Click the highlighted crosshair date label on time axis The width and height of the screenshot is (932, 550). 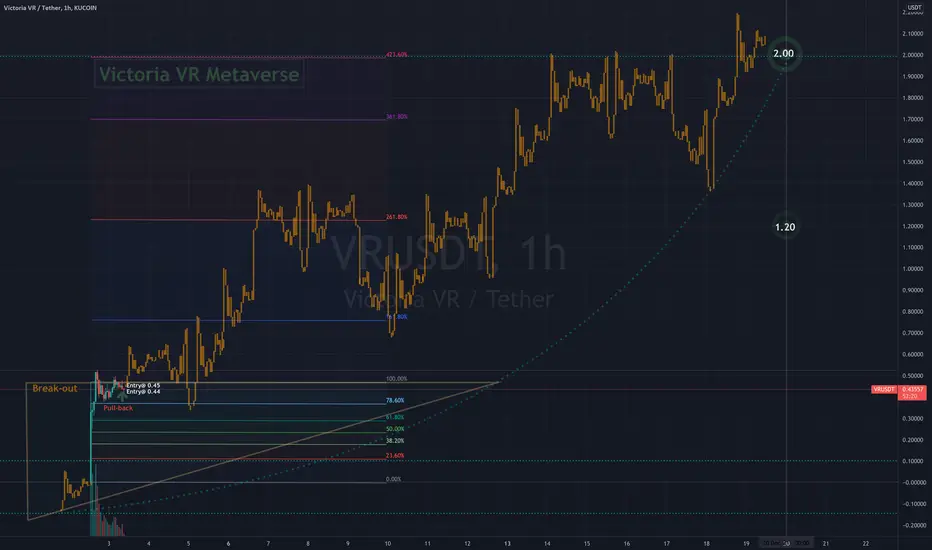786,543
